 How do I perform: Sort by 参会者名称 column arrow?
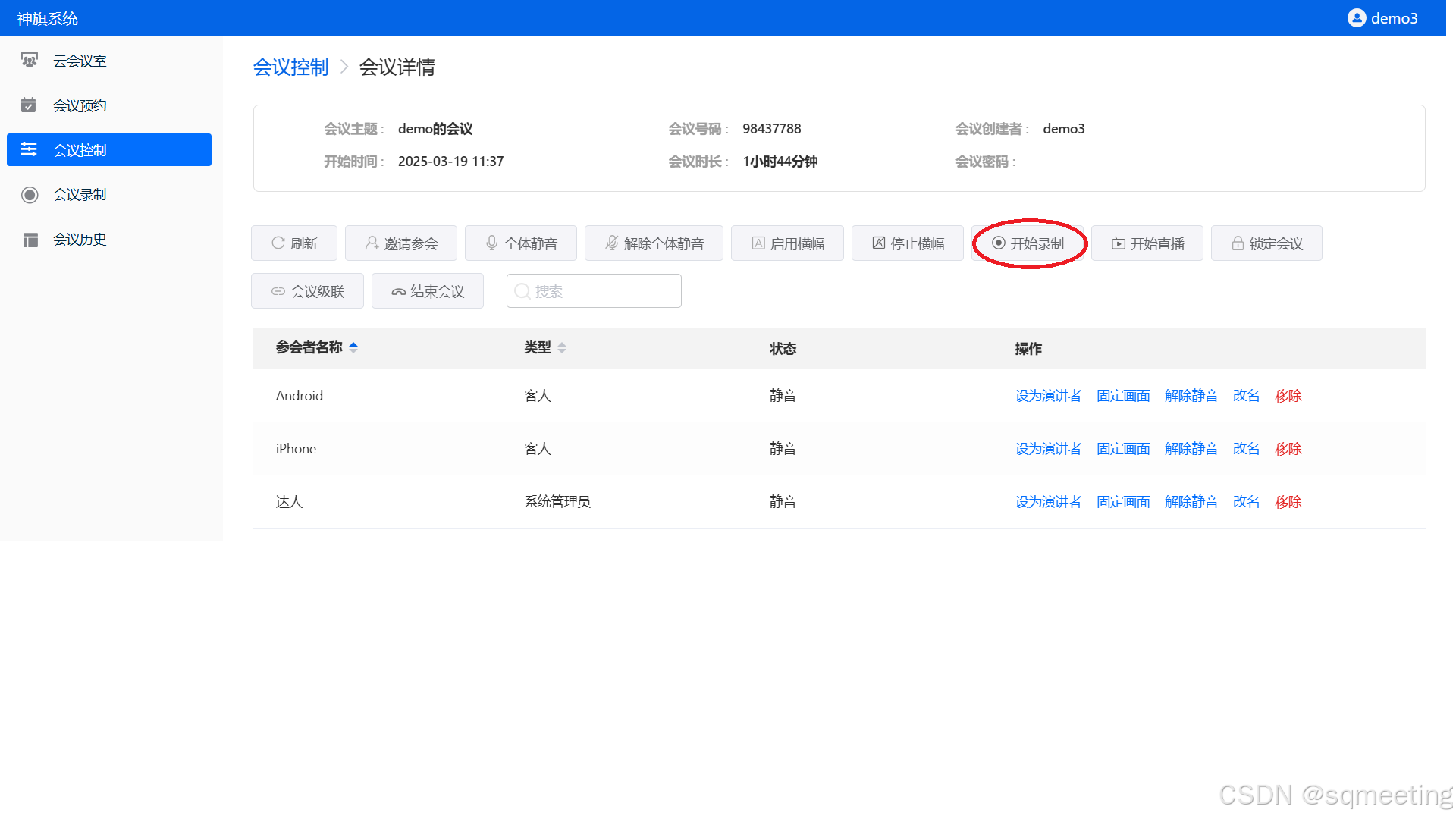(x=353, y=347)
